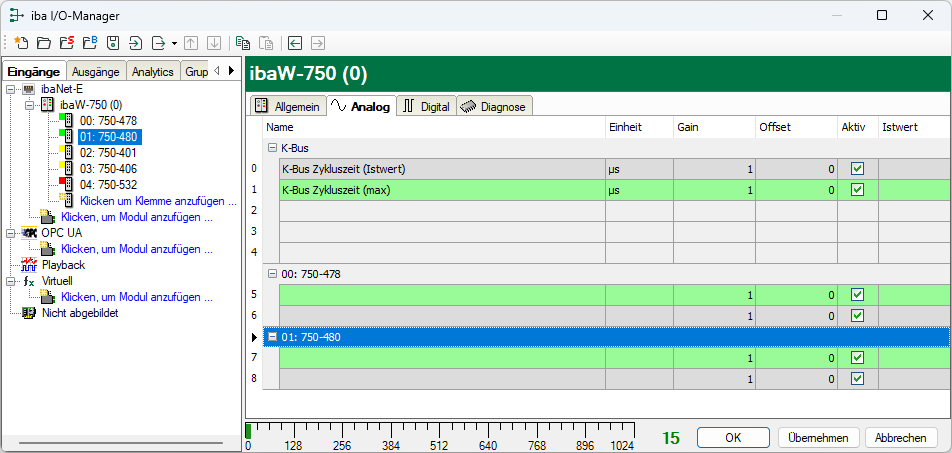
Task: Click the move up arrow toolbar icon
Action: tap(191, 43)
